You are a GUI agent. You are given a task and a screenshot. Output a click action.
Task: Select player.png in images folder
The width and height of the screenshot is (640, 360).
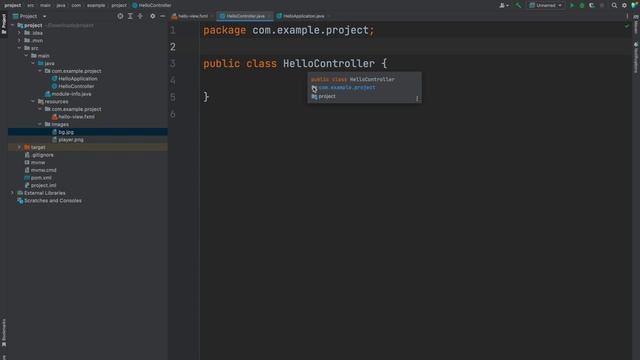point(71,140)
